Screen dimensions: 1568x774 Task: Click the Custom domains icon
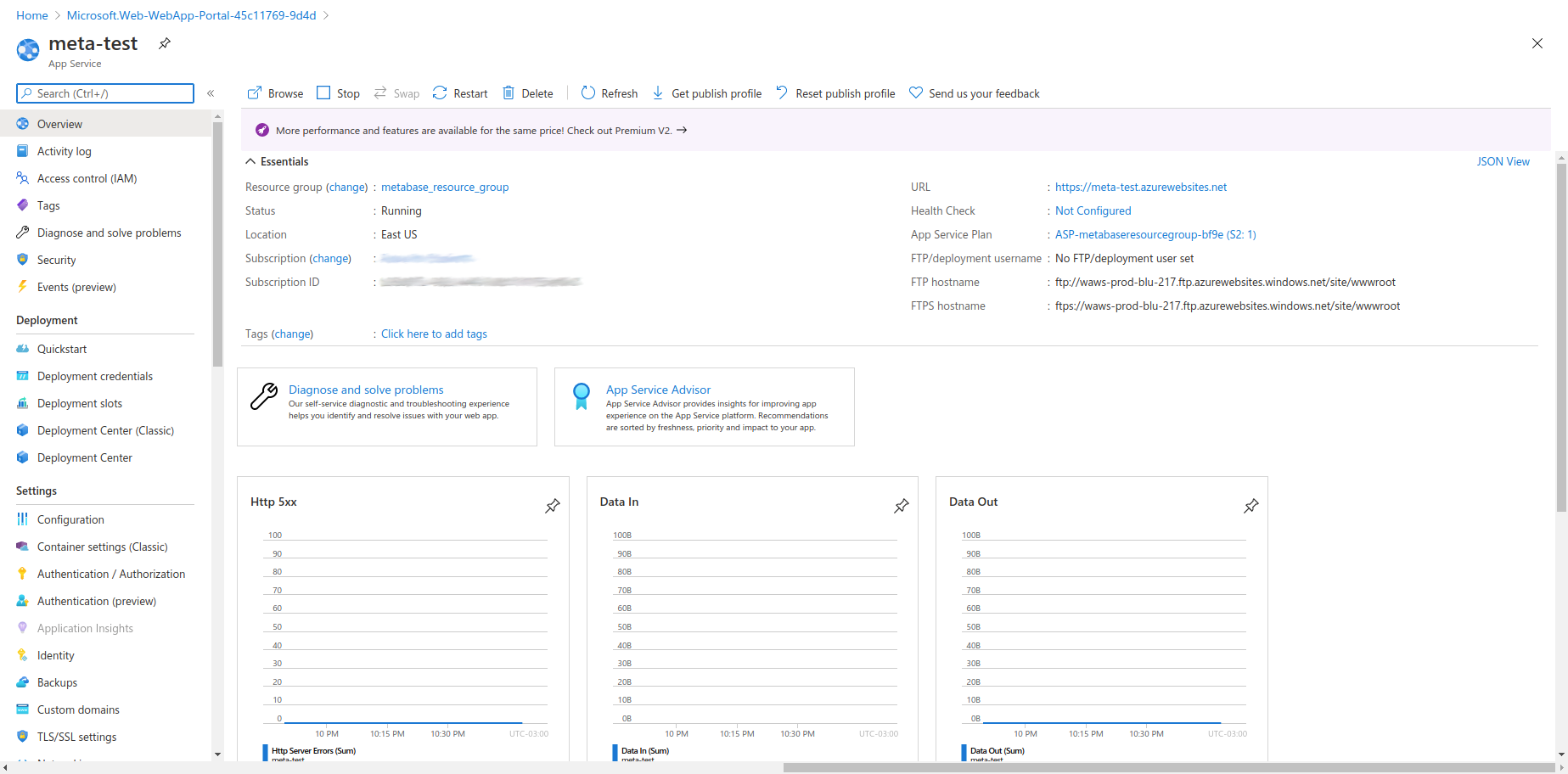[x=23, y=709]
